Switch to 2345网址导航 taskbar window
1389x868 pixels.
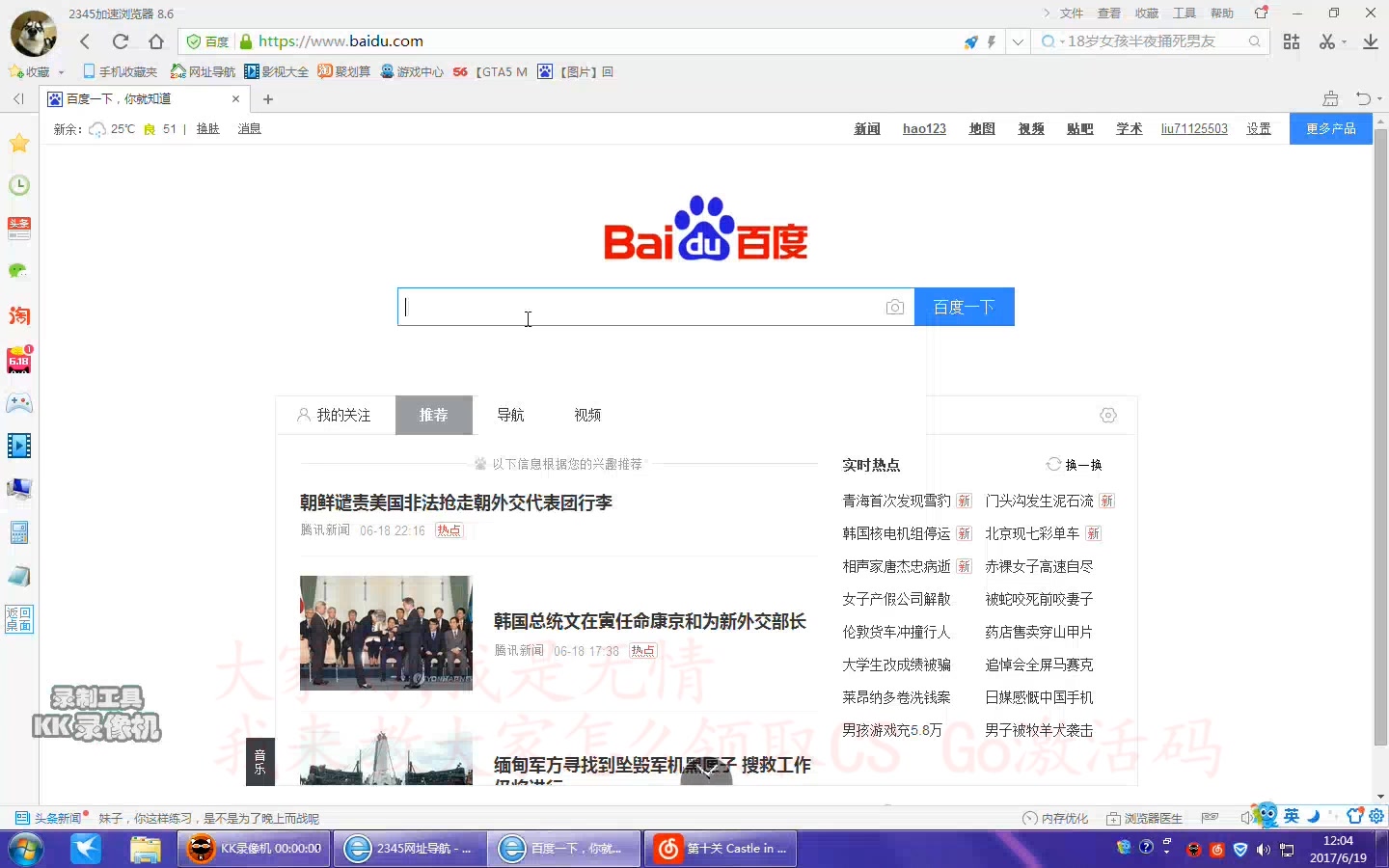[x=410, y=849]
